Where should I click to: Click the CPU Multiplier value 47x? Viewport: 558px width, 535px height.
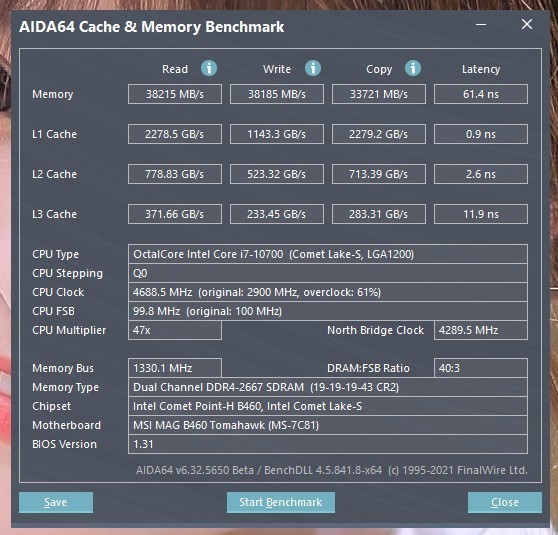[x=175, y=330]
